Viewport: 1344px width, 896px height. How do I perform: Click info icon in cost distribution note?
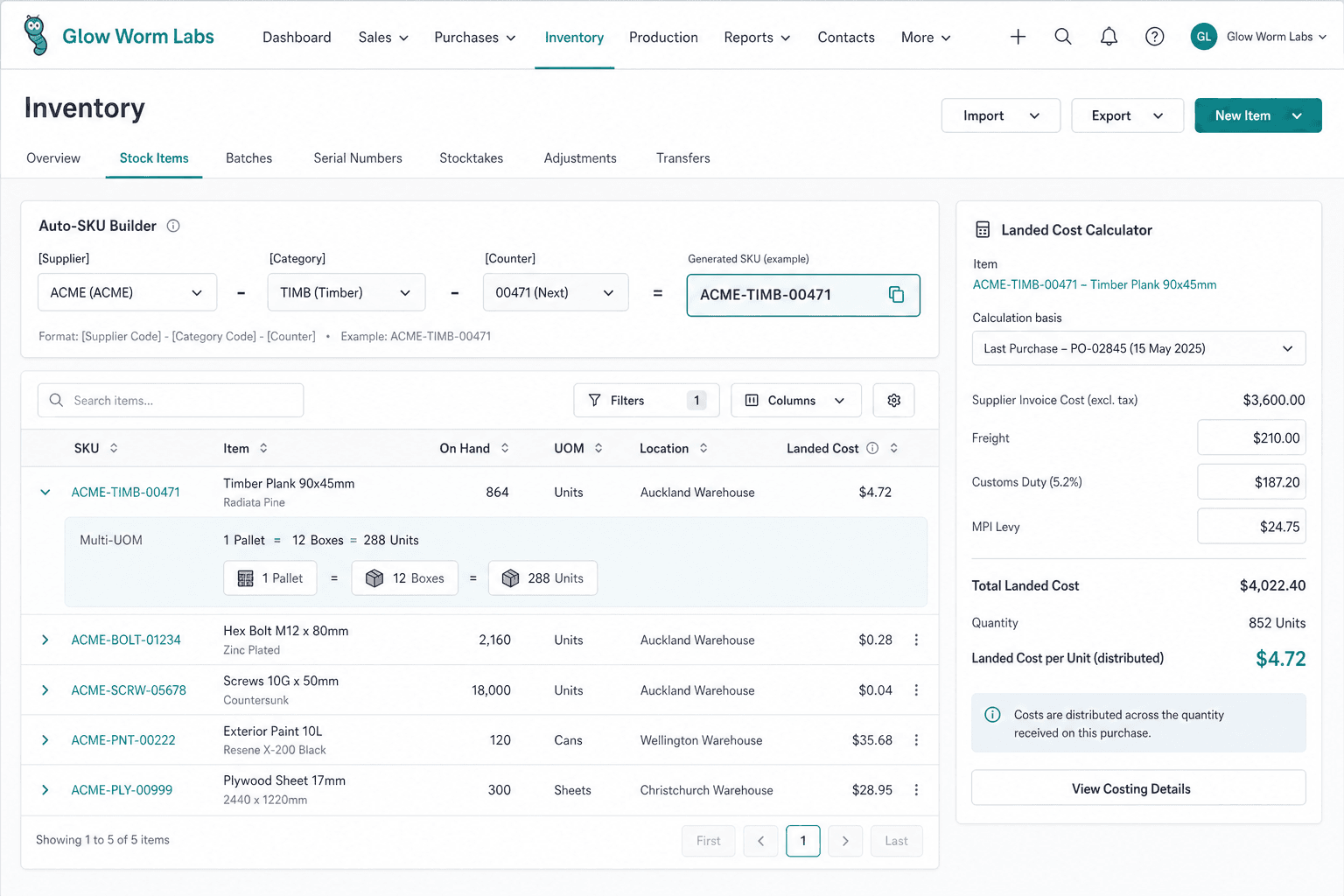[x=992, y=715]
